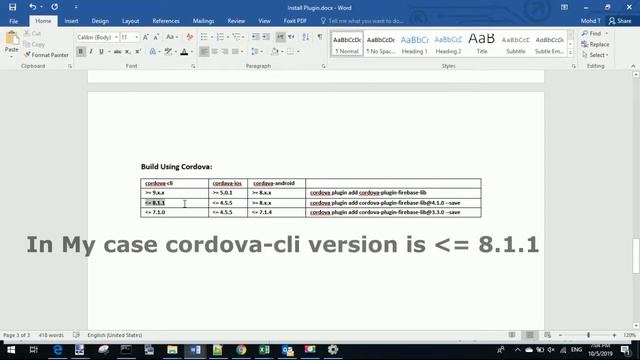Switch to the Design tab
This screenshot has width=640, height=360.
100,21
